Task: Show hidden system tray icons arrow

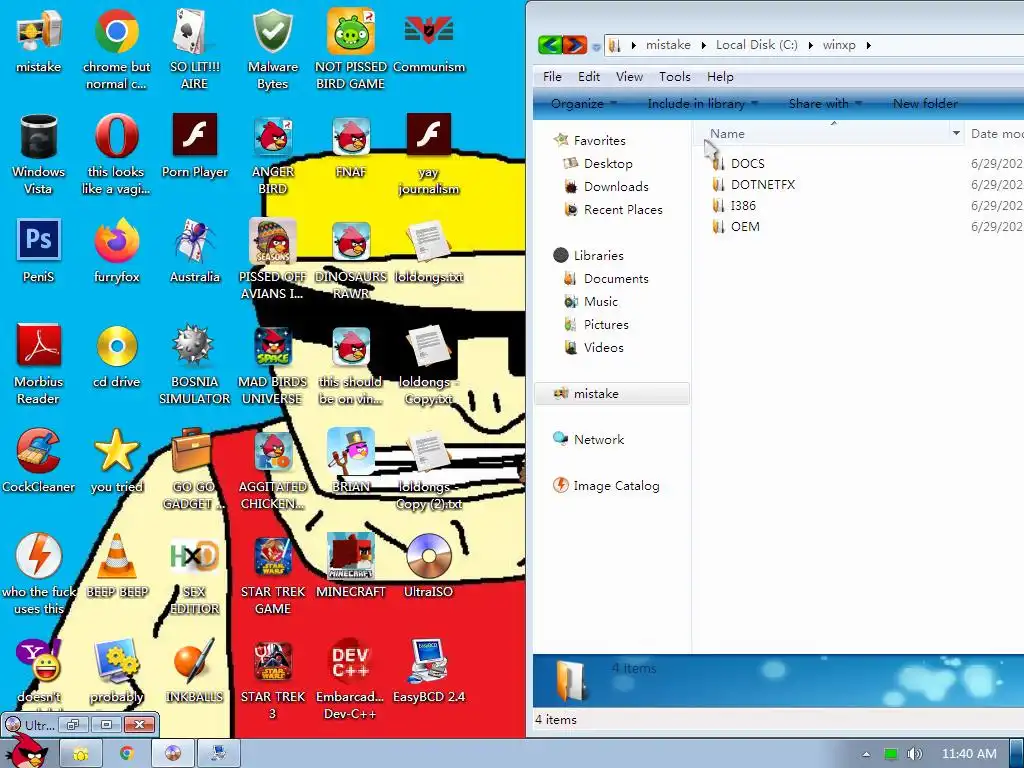Action: pyautogui.click(x=866, y=754)
